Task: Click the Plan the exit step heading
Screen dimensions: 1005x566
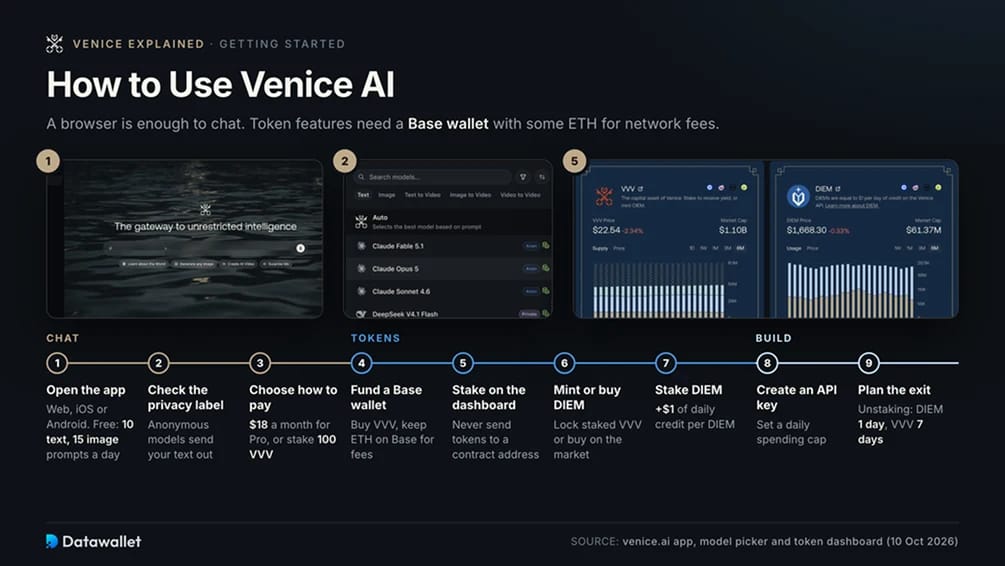Action: point(894,390)
